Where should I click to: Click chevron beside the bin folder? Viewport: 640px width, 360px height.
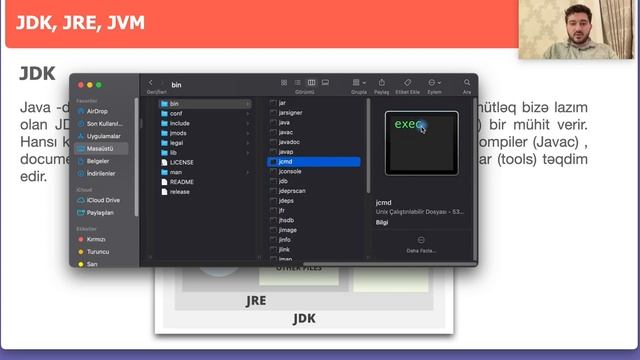point(248,104)
